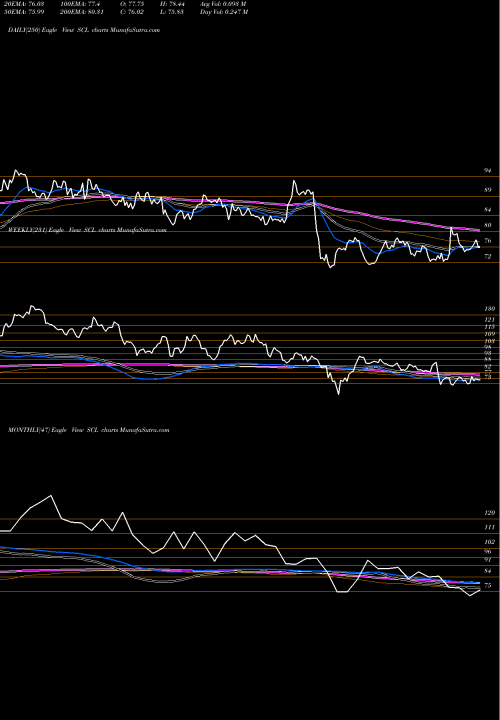Click the 94 price label on daily axis
This screenshot has height=720, width=500.
[x=488, y=170]
